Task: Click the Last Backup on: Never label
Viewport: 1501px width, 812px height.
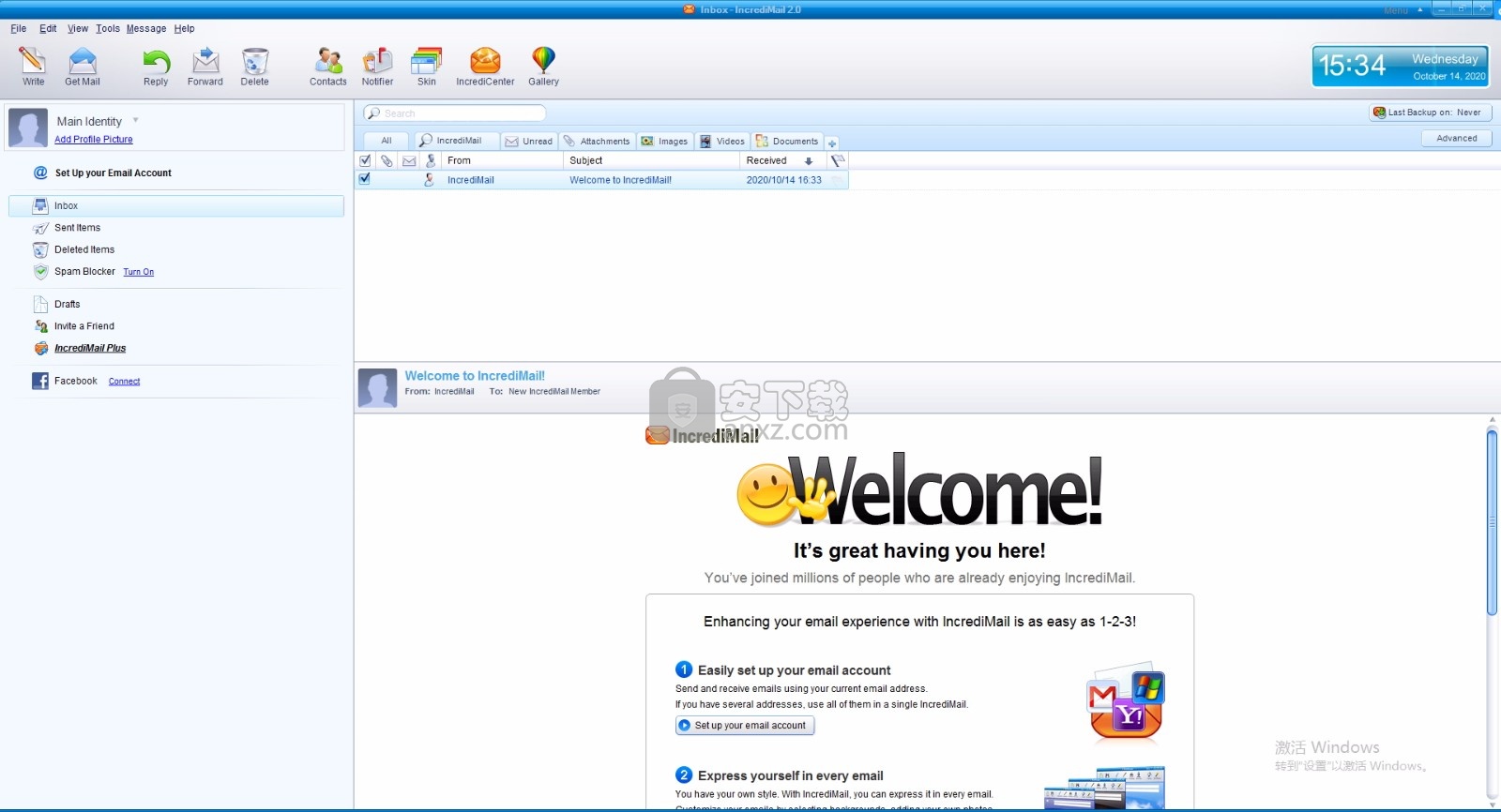Action: point(1434,113)
